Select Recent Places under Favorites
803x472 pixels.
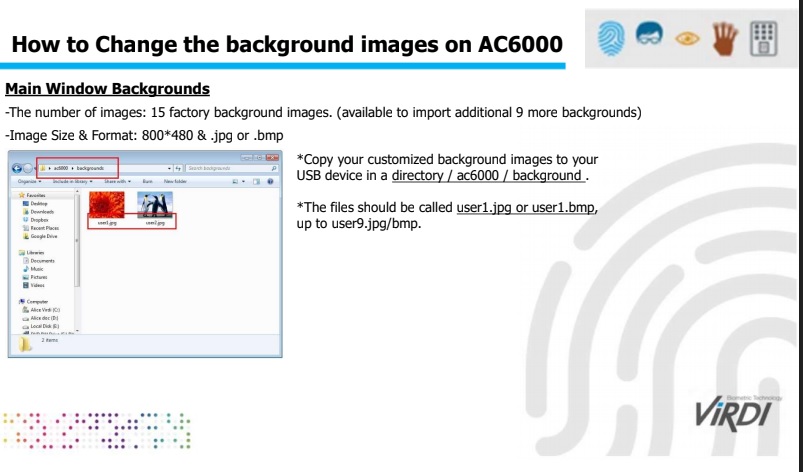point(41,228)
